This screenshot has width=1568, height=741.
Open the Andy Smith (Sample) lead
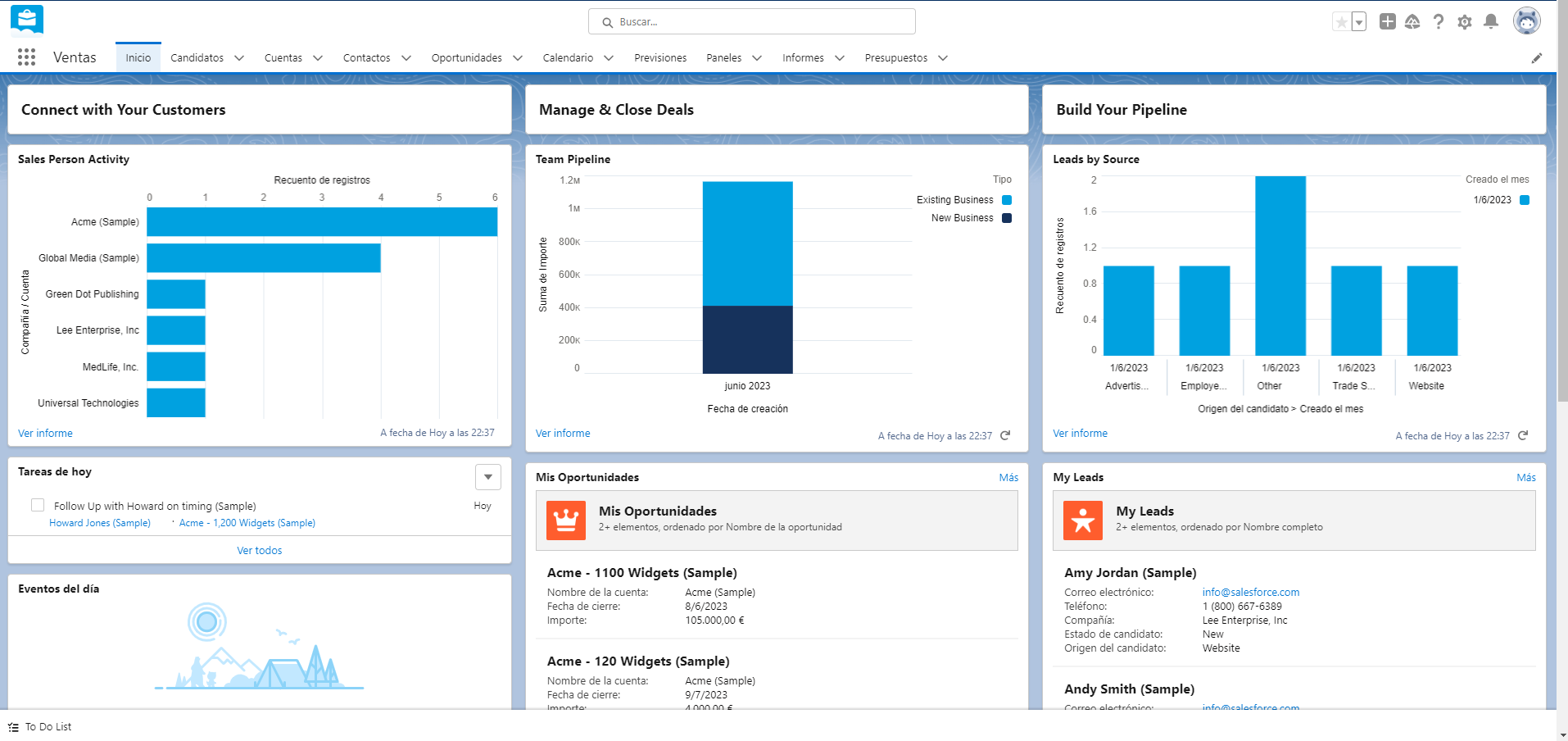(x=1130, y=689)
